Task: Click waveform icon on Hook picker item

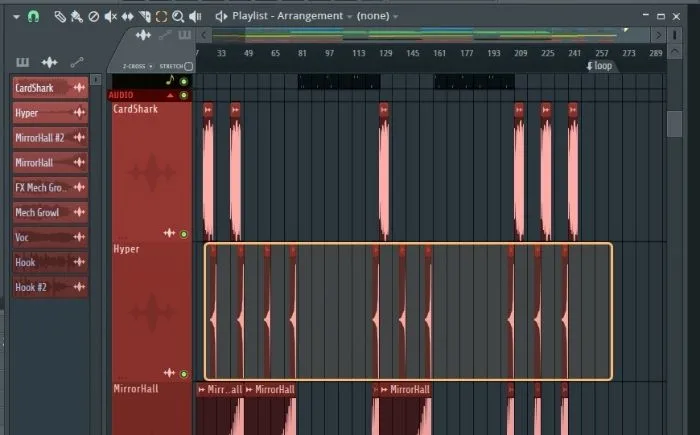Action: [x=79, y=262]
